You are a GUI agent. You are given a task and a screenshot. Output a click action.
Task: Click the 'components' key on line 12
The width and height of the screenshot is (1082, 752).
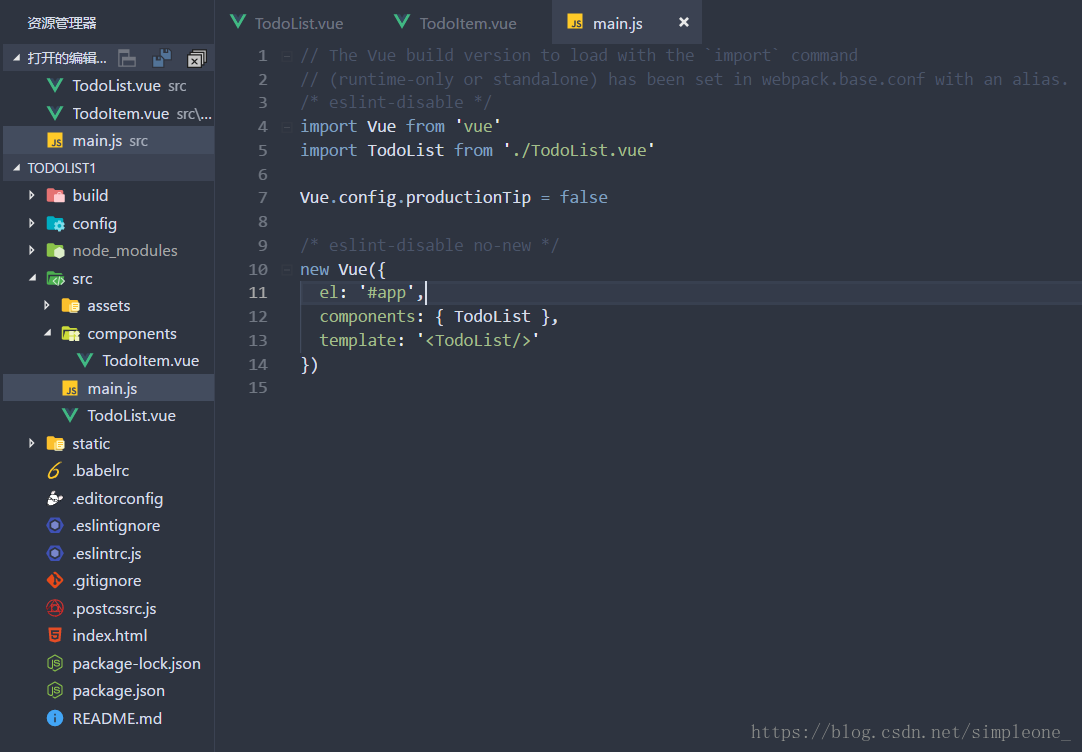(x=367, y=316)
